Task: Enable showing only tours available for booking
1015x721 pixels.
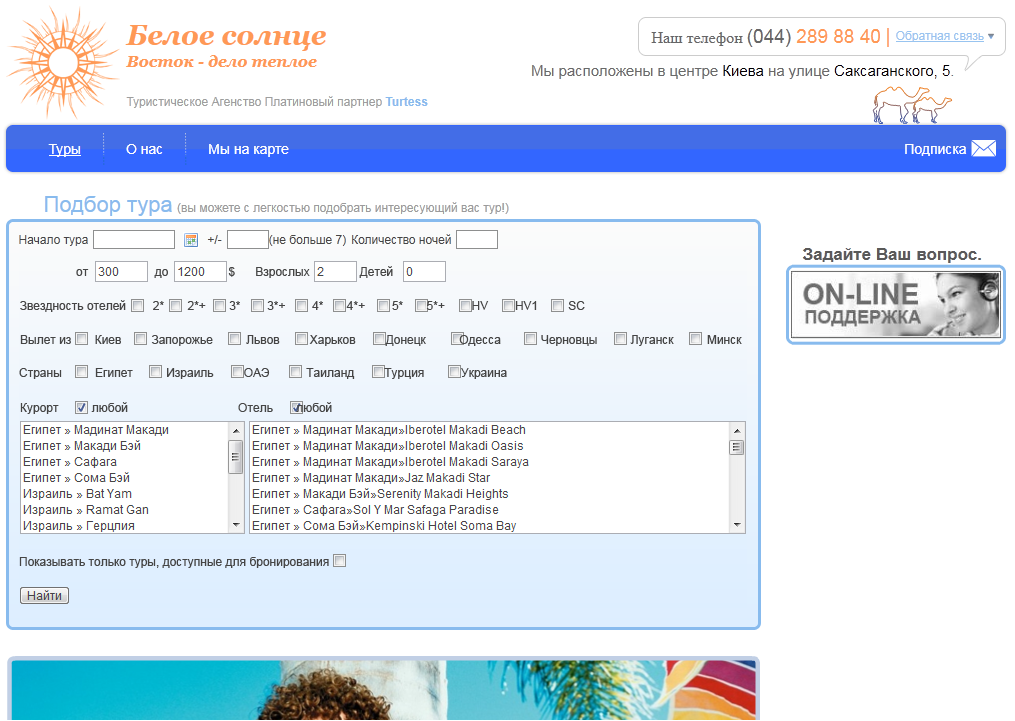Action: (340, 561)
